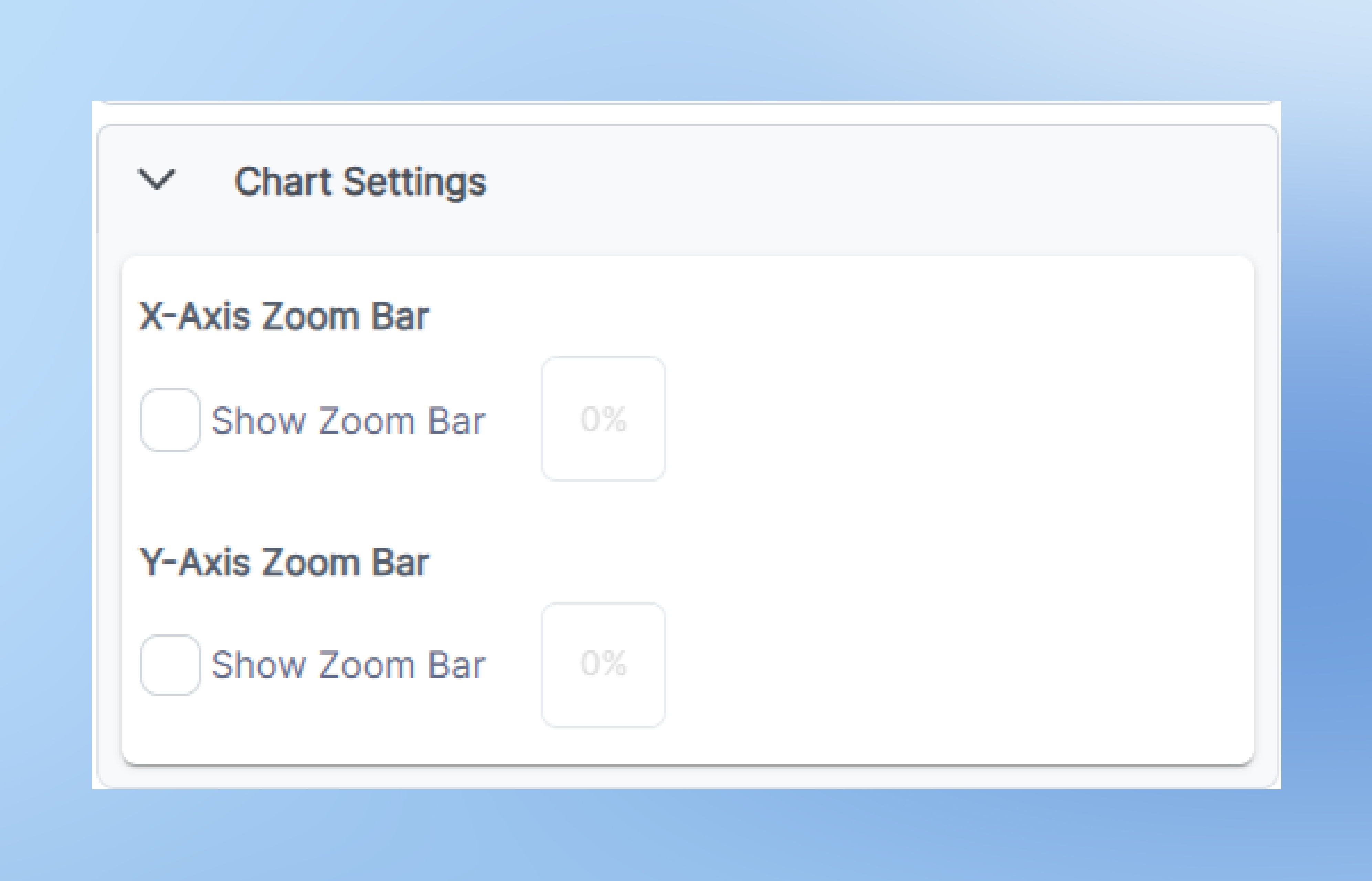Viewport: 1372px width, 881px height.
Task: Click the downward chevron icon beside Chart Settings
Action: 156,180
